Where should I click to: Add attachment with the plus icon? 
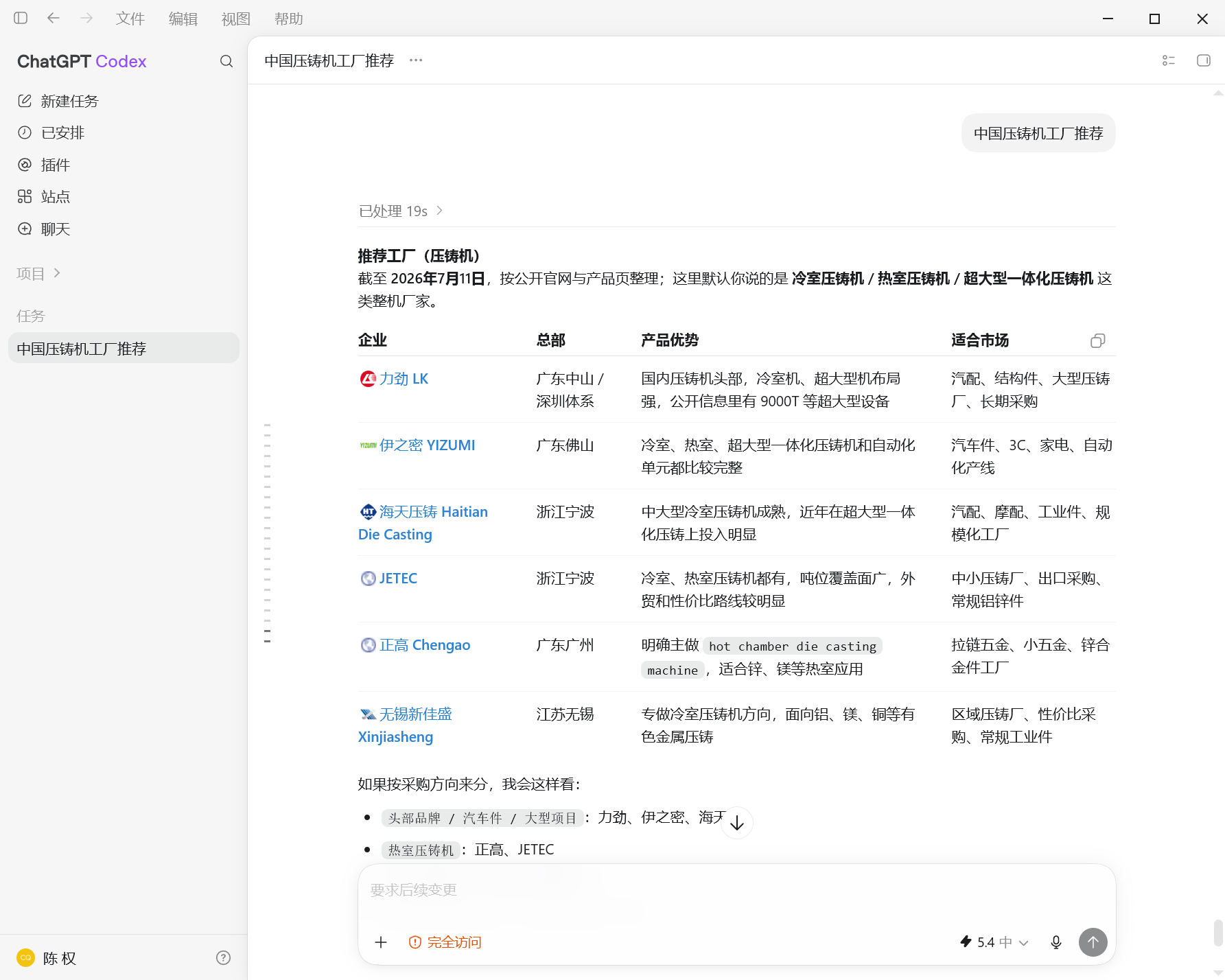click(381, 942)
